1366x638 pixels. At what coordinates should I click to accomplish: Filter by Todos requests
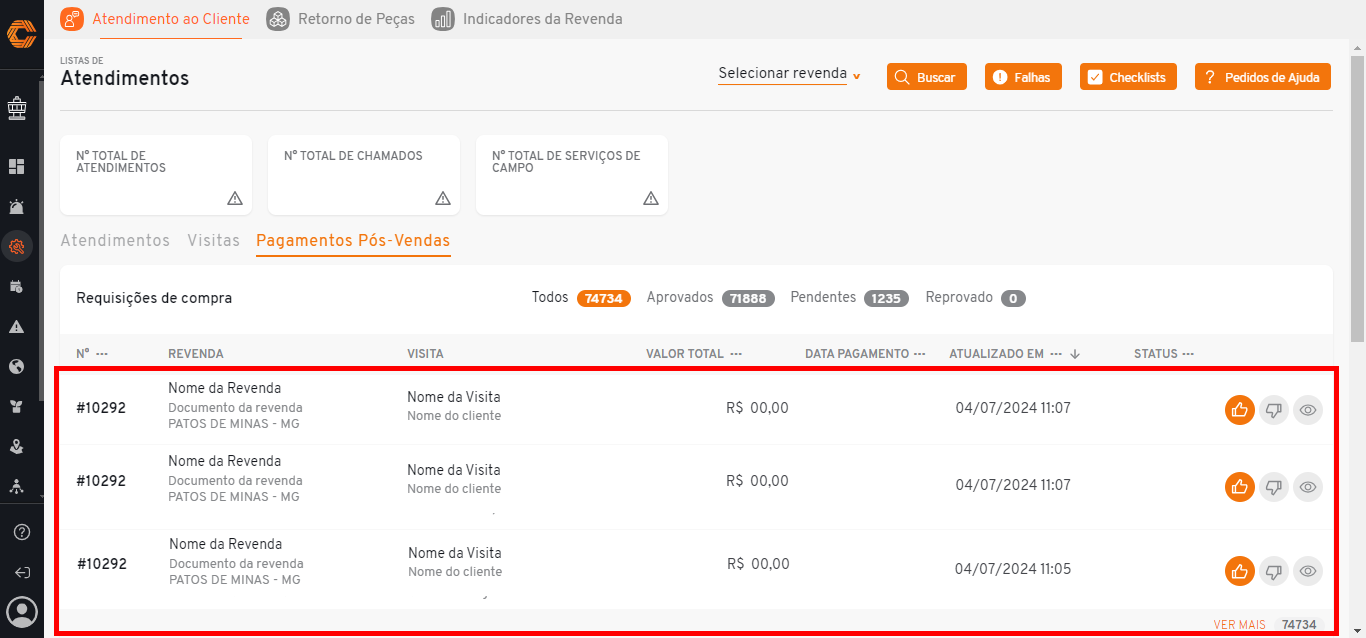pos(581,298)
